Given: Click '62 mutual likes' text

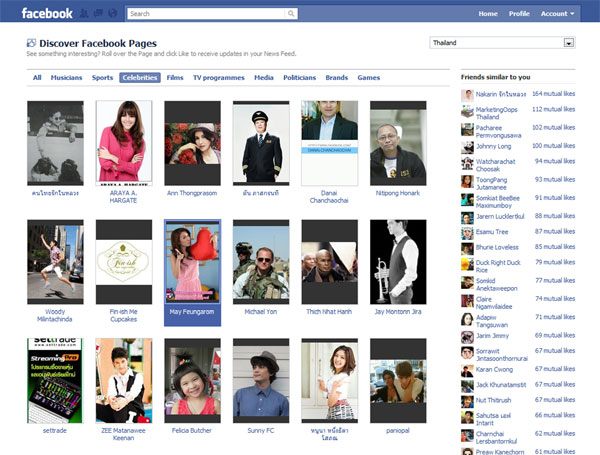Looking at the screenshot, I should coord(555,434).
